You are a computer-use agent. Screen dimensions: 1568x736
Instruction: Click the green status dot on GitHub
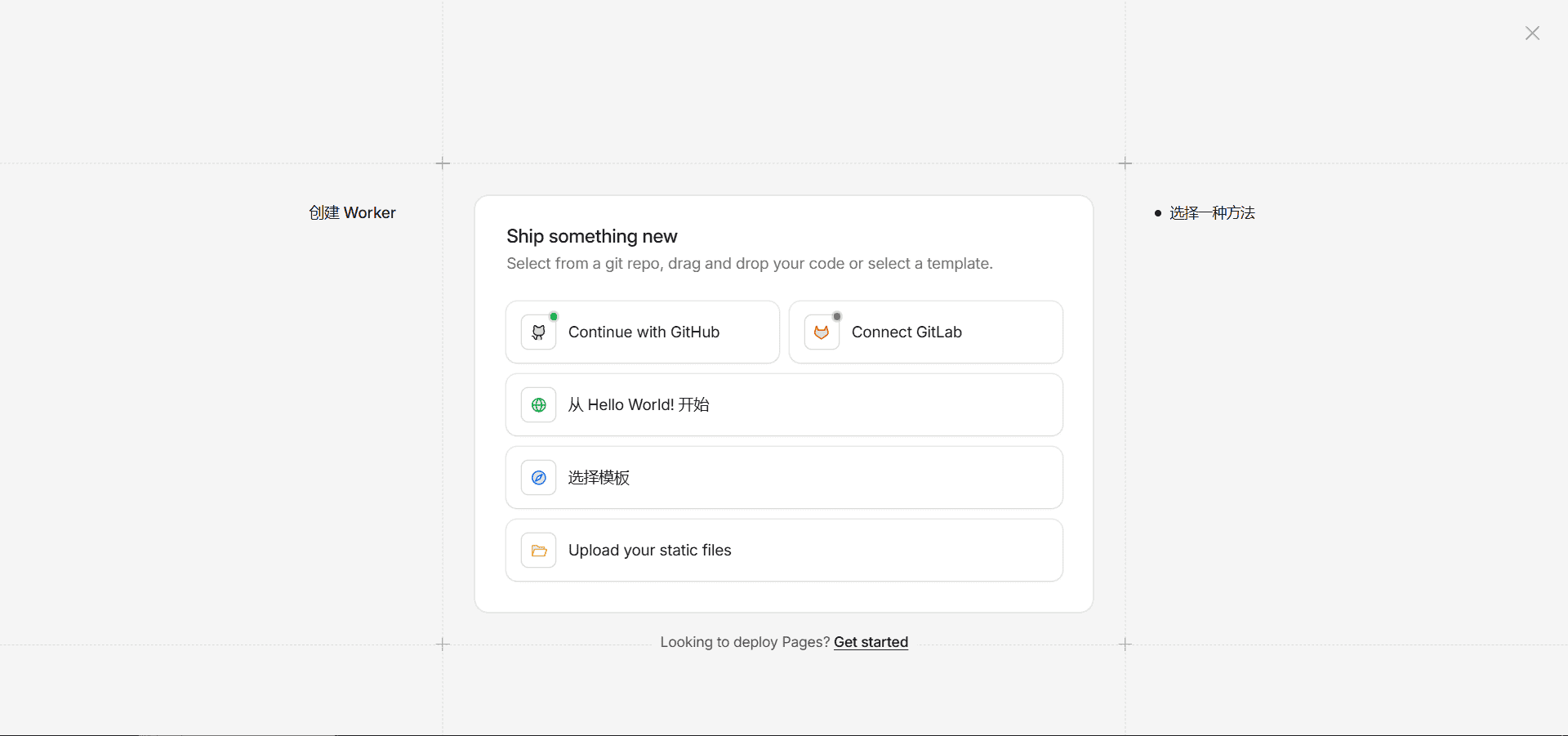(554, 316)
